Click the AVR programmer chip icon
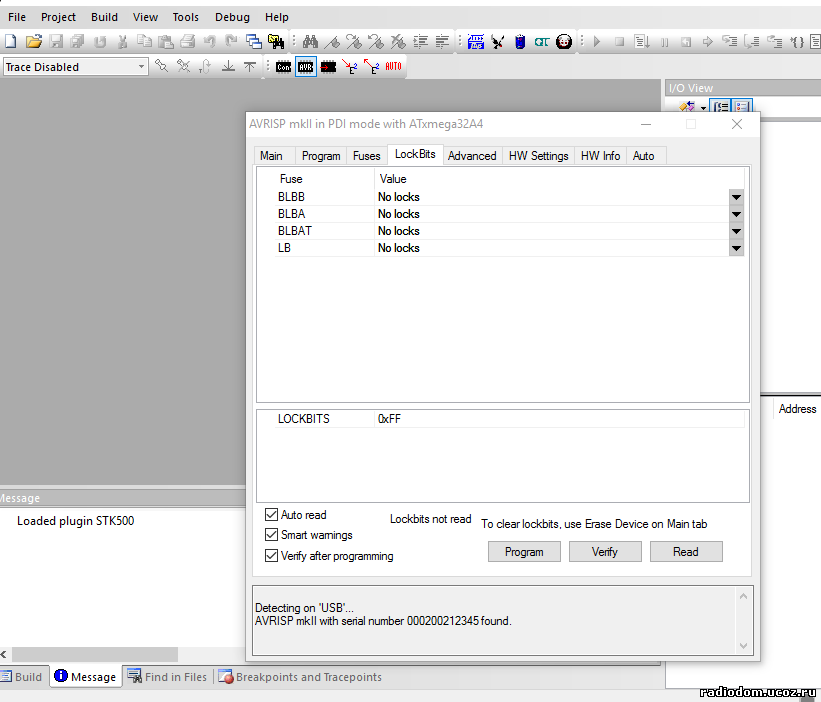Image resolution: width=821 pixels, height=702 pixels. pos(306,66)
